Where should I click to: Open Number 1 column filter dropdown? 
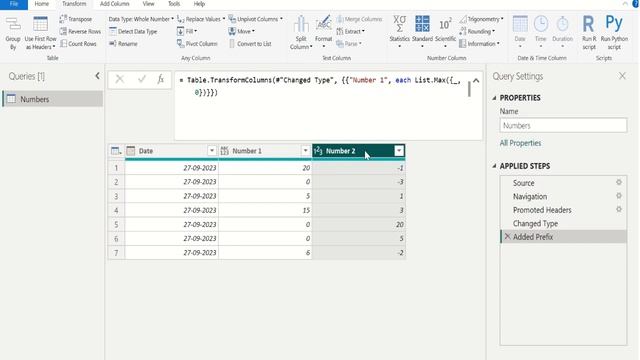(305, 151)
